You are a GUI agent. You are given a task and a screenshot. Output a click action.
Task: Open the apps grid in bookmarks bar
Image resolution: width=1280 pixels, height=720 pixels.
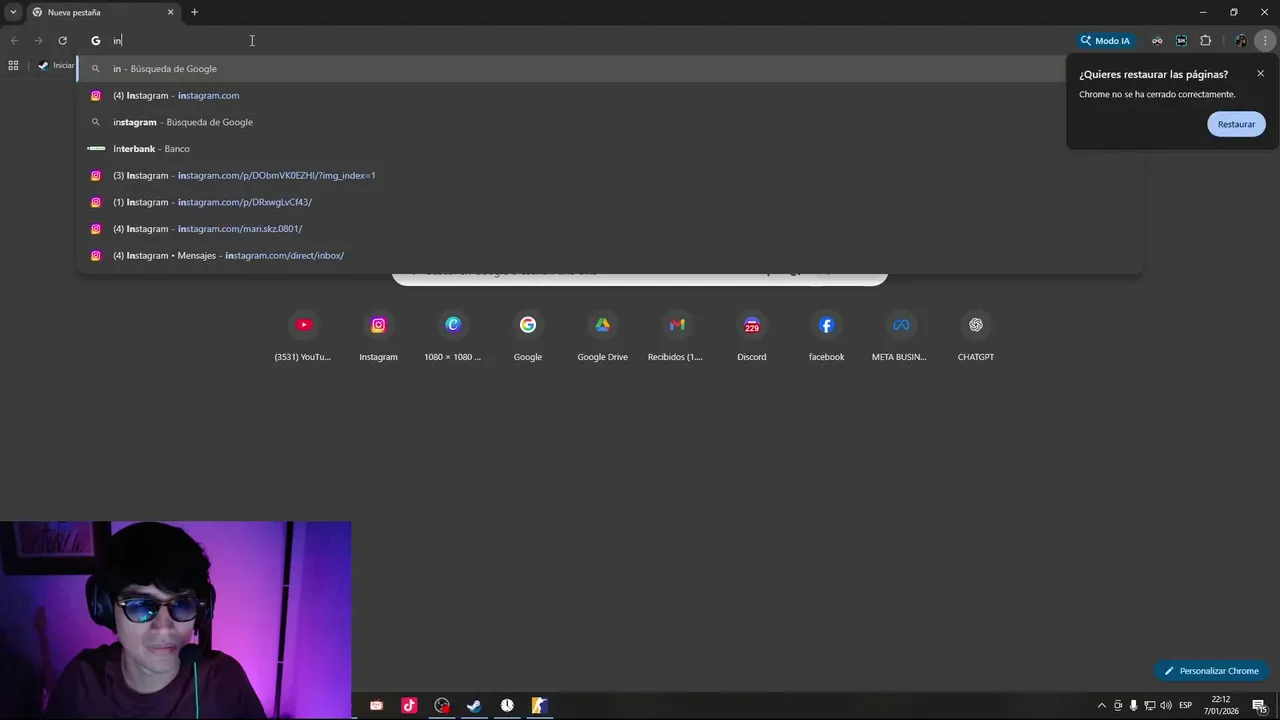(x=13, y=65)
